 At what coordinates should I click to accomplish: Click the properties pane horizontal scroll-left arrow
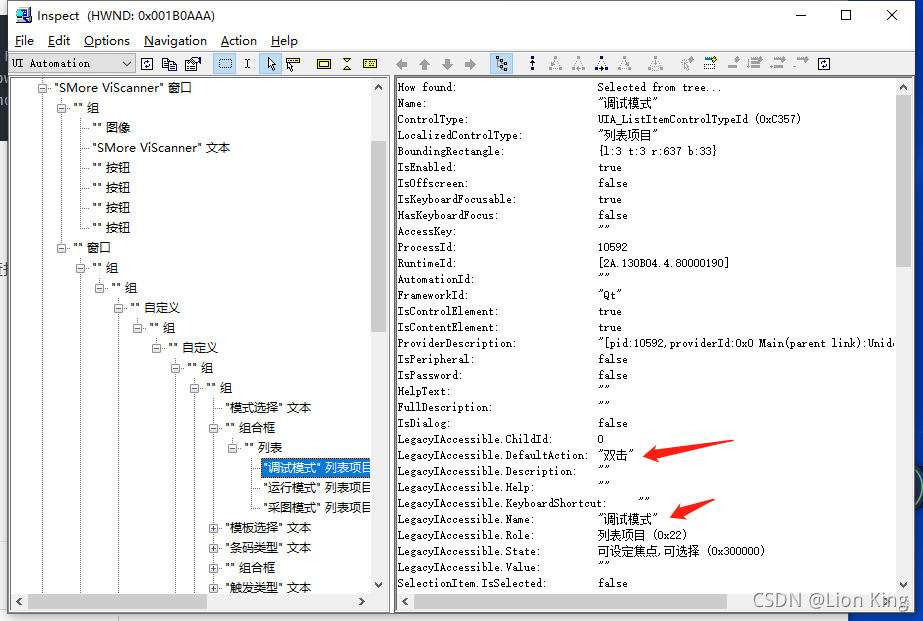(x=405, y=602)
